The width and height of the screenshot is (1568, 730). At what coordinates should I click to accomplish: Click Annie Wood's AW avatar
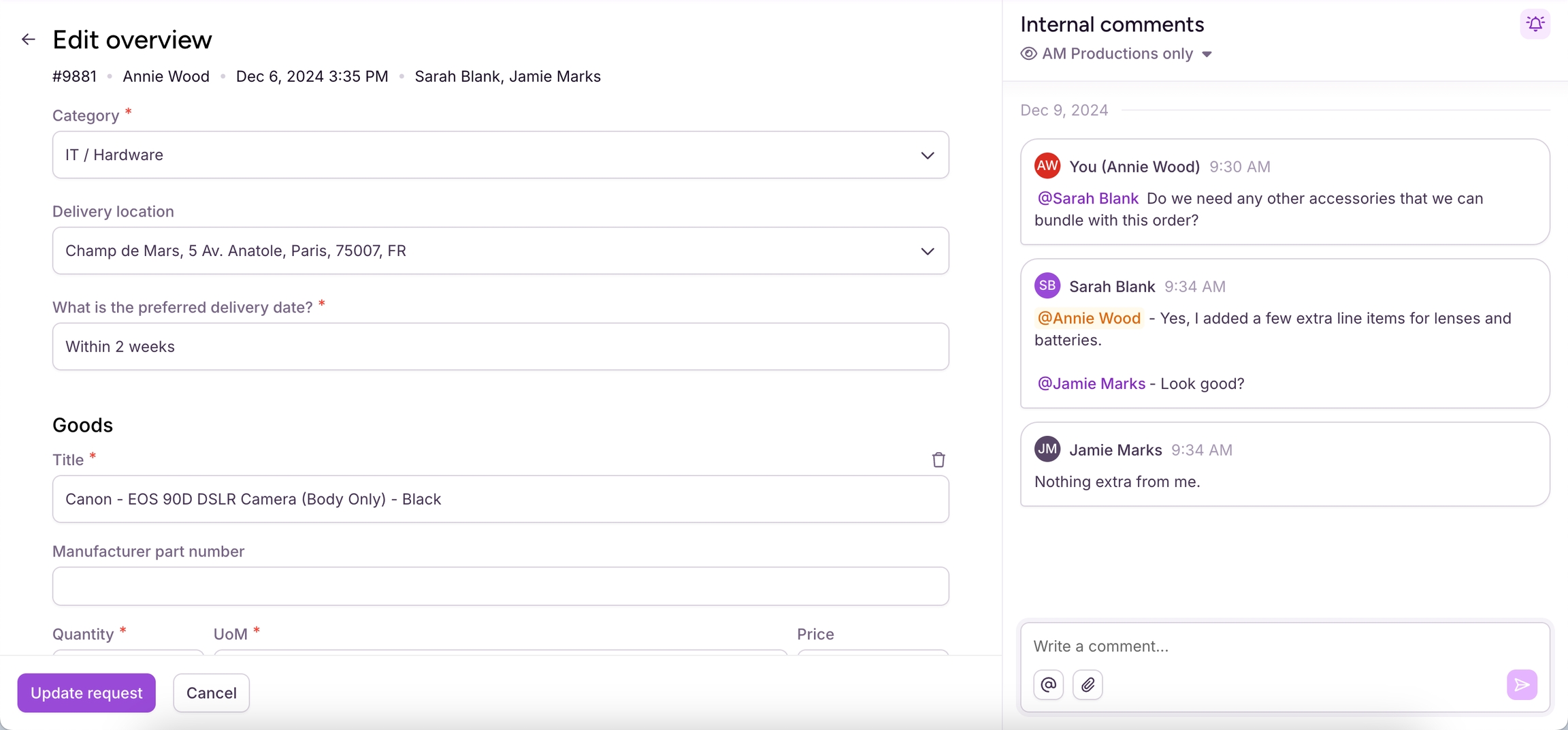pyautogui.click(x=1047, y=165)
